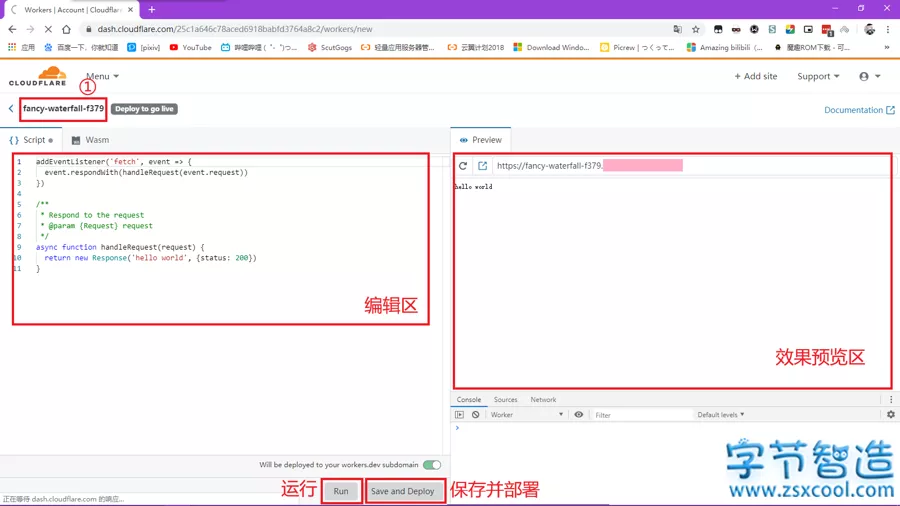Open the Support dropdown

click(x=818, y=76)
